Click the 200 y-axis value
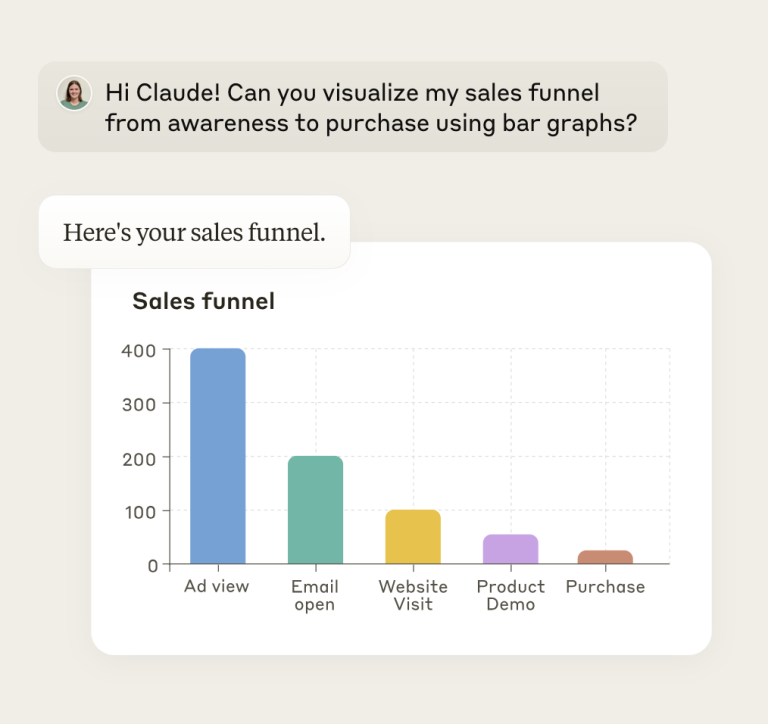 pos(139,458)
